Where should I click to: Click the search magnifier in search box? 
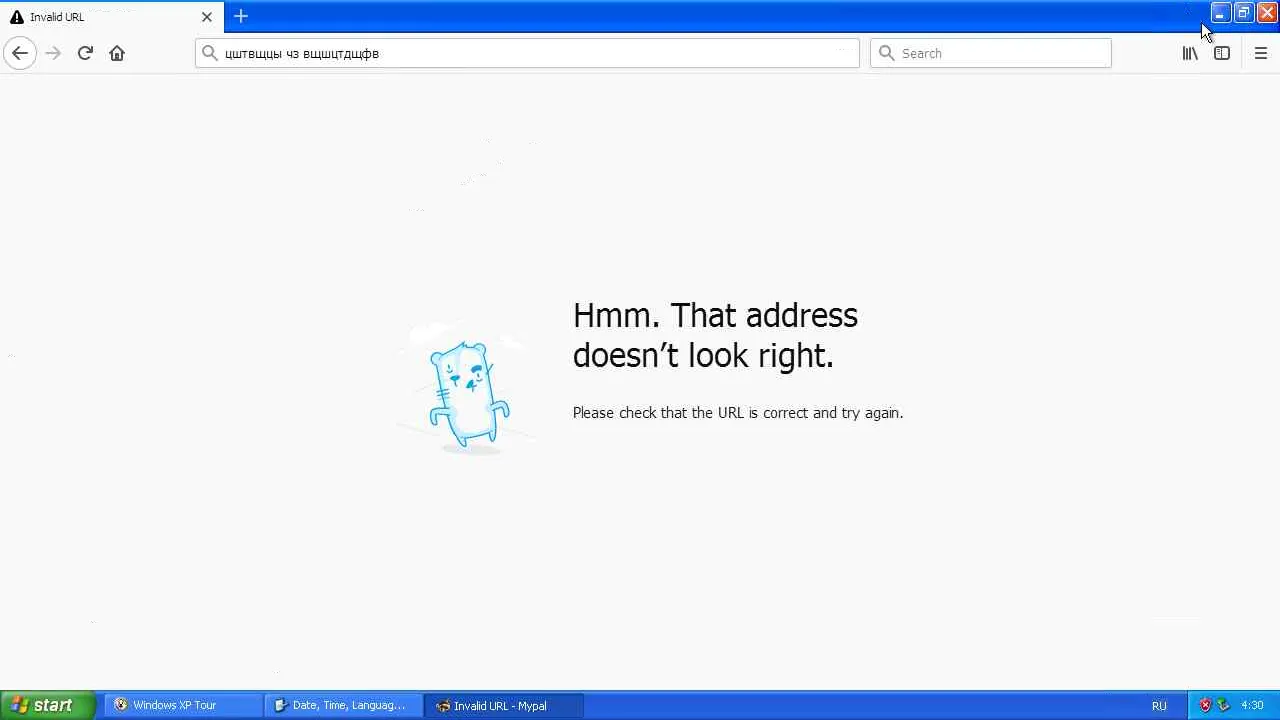tap(886, 53)
